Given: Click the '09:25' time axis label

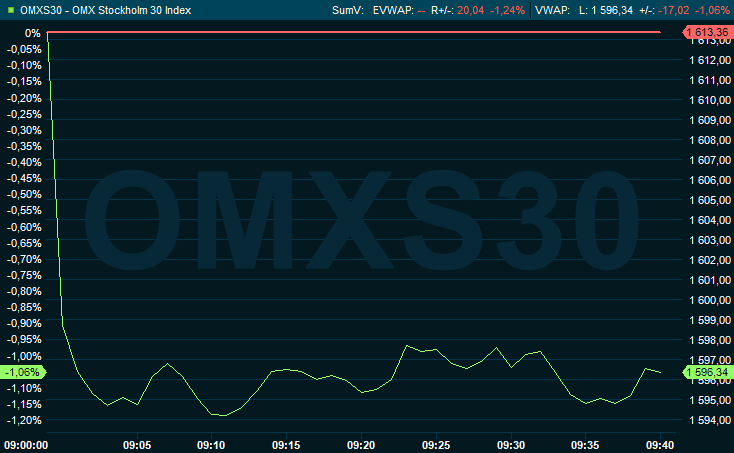Looking at the screenshot, I should coord(436,445).
